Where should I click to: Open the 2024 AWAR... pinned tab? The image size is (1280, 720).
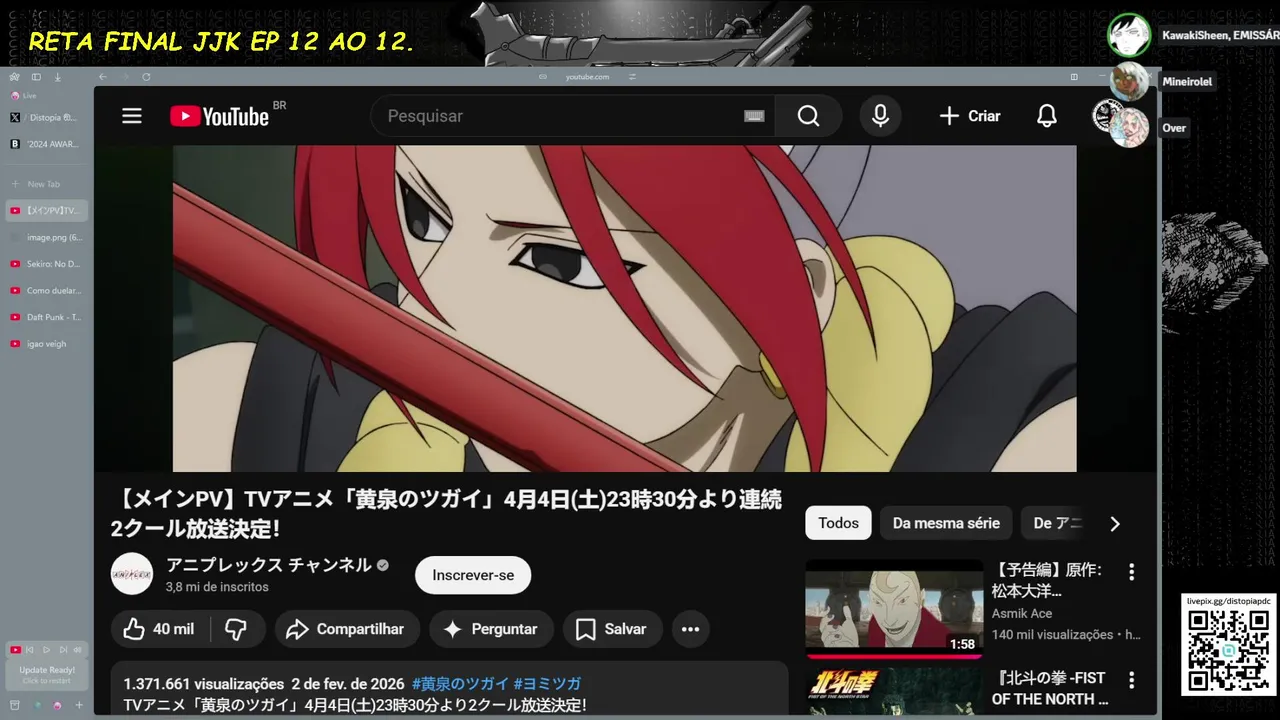click(46, 144)
